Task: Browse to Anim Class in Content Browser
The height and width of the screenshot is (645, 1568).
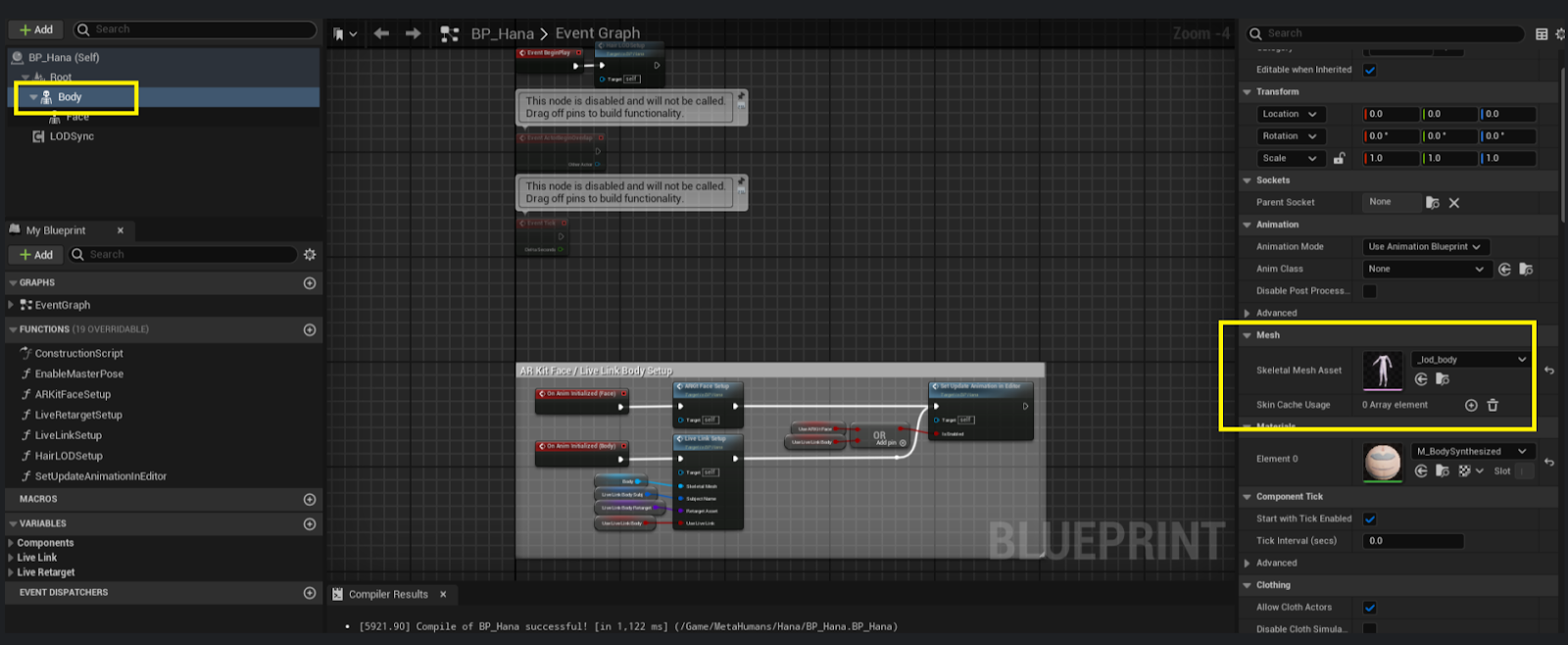Action: coord(1526,270)
